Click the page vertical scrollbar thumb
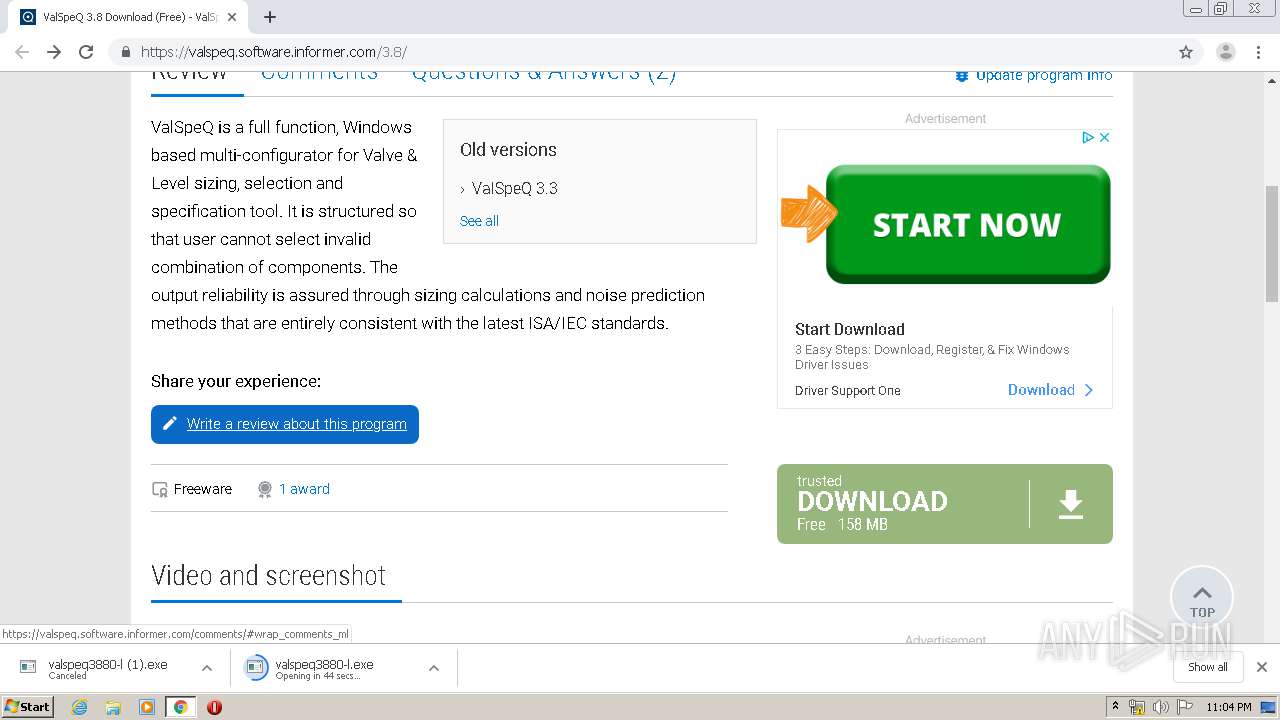This screenshot has width=1280, height=720. coord(1272,243)
